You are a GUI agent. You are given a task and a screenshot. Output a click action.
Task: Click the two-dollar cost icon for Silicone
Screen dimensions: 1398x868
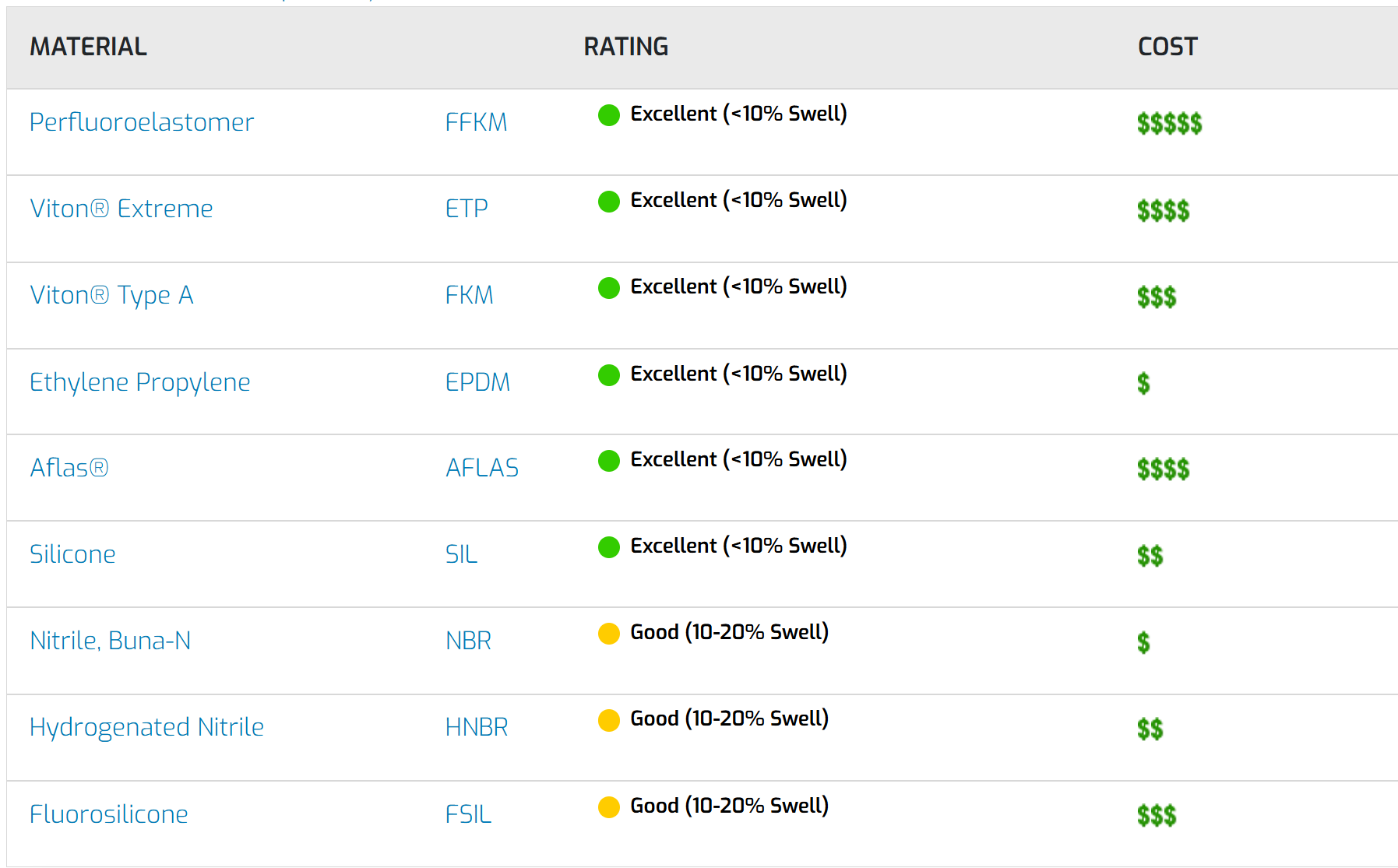point(1150,556)
